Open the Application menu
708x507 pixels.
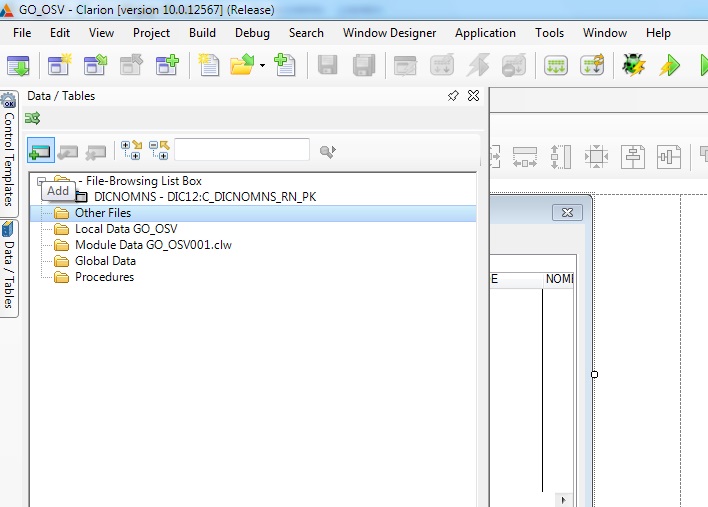(485, 32)
